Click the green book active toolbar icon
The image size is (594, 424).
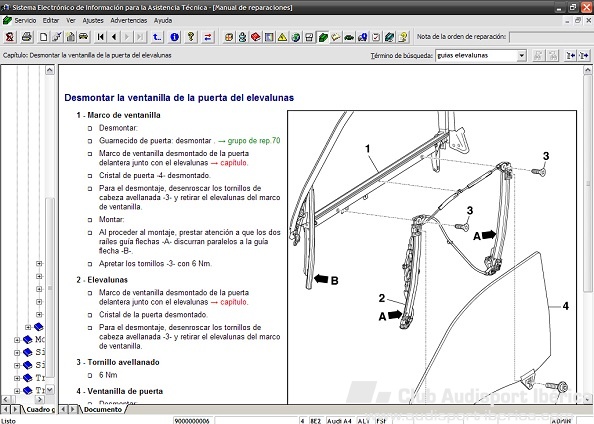(x=323, y=37)
